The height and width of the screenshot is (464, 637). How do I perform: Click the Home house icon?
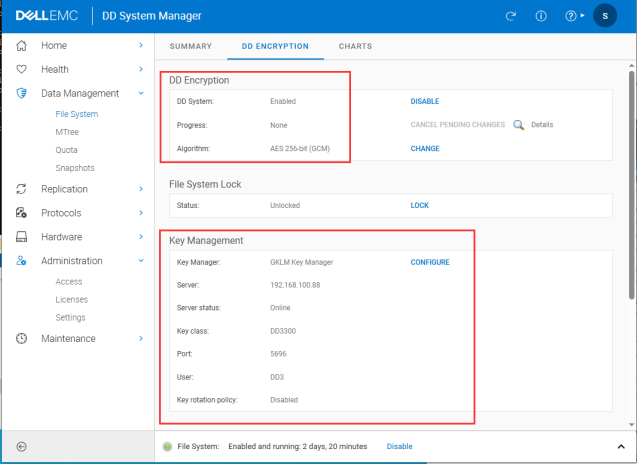click(22, 46)
